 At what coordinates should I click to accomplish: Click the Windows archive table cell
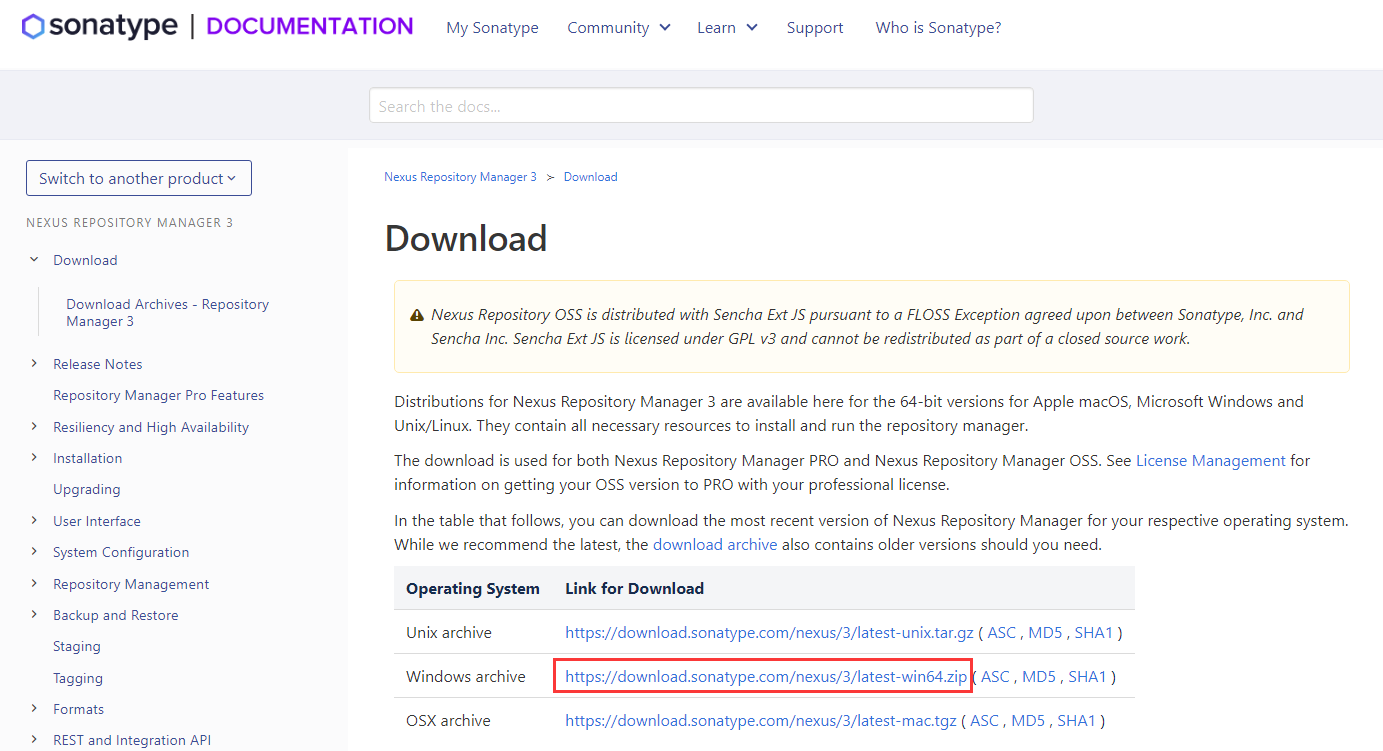(466, 677)
